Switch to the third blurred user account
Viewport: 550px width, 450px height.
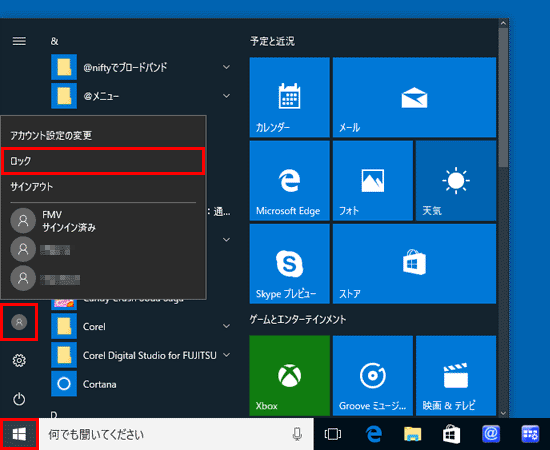(x=103, y=278)
